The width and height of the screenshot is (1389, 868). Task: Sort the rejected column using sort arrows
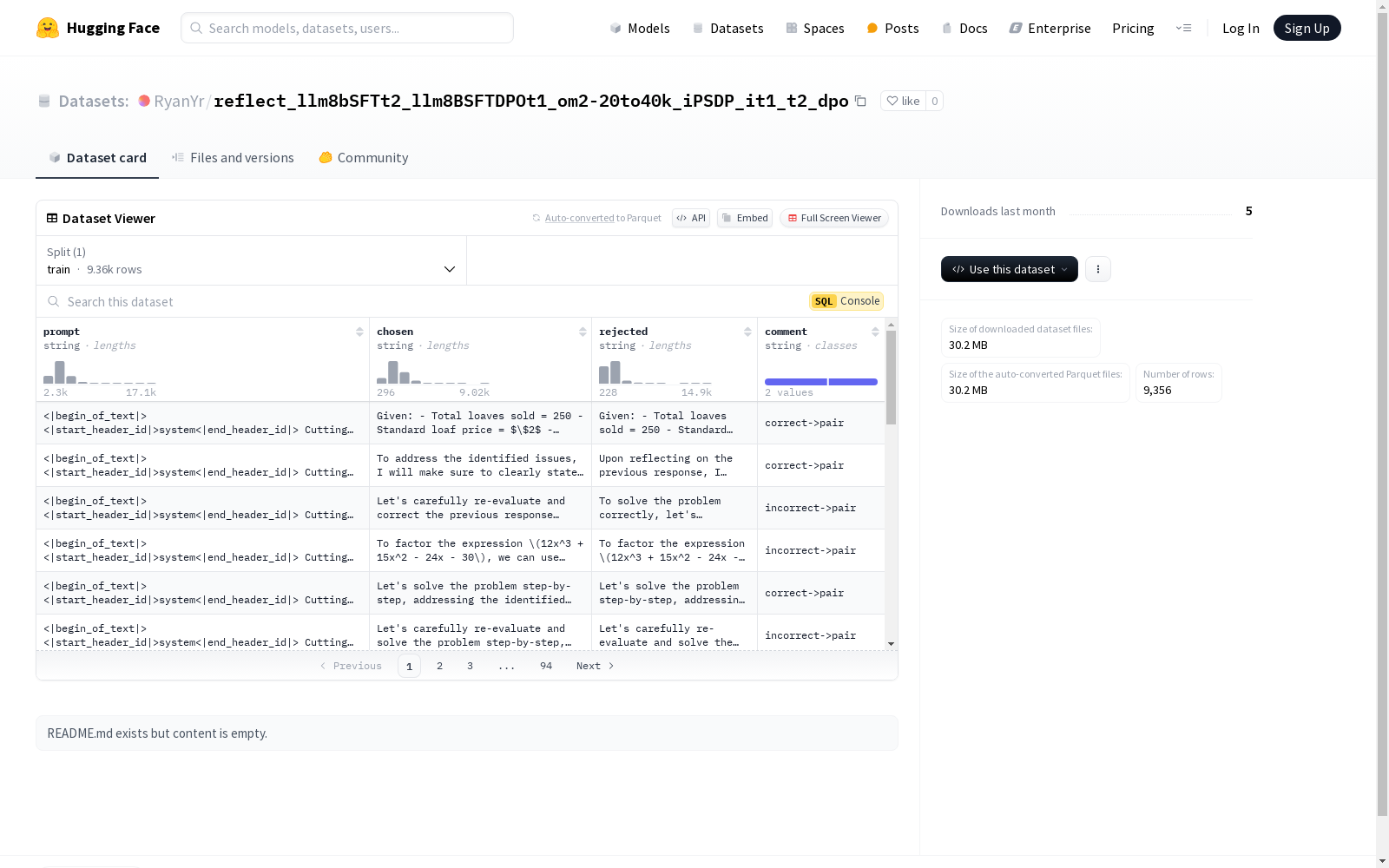tap(747, 332)
